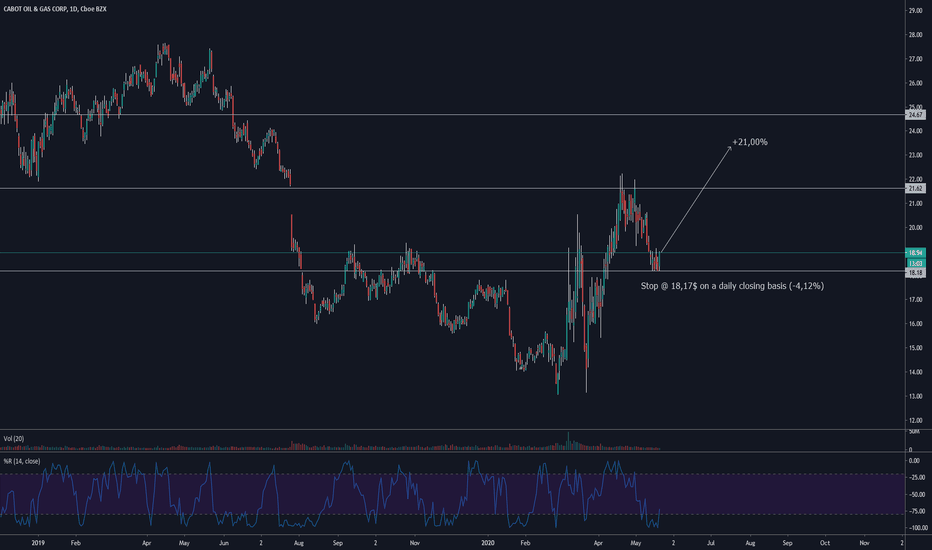
Task: Click the 12.00 tick on the price scale
Action: (x=915, y=420)
